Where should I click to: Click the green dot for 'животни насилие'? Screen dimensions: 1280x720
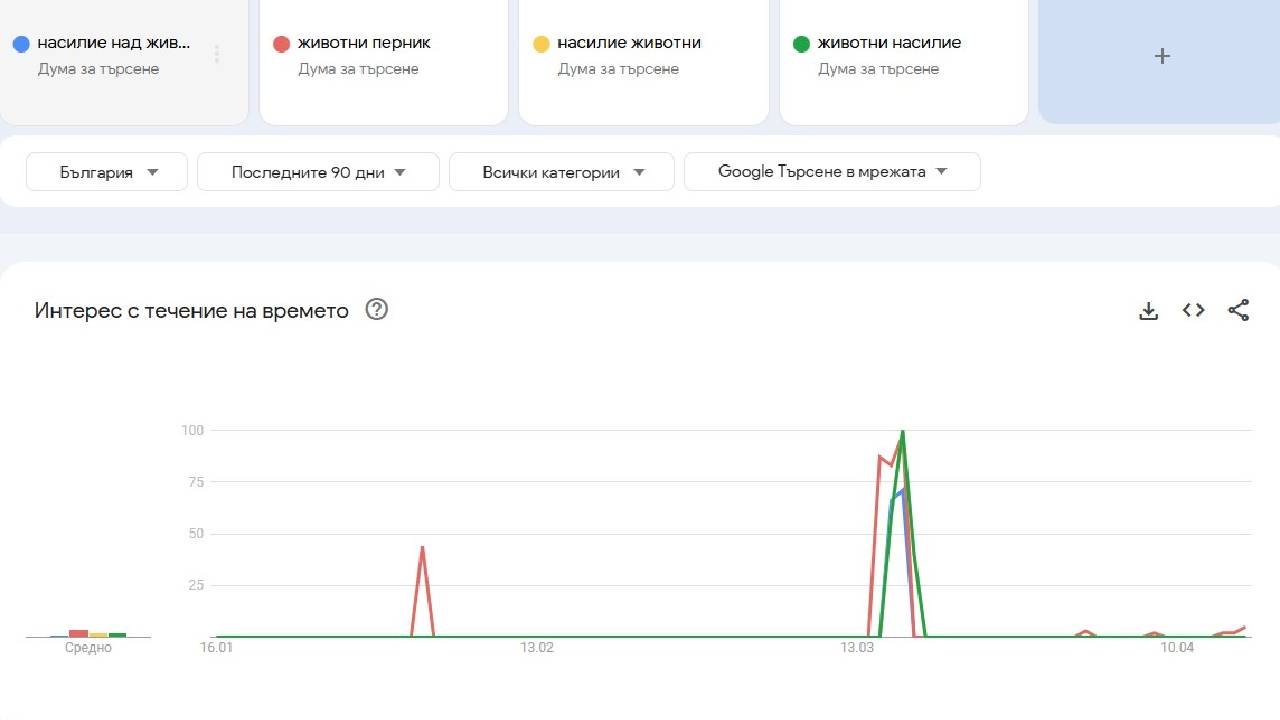tap(802, 43)
